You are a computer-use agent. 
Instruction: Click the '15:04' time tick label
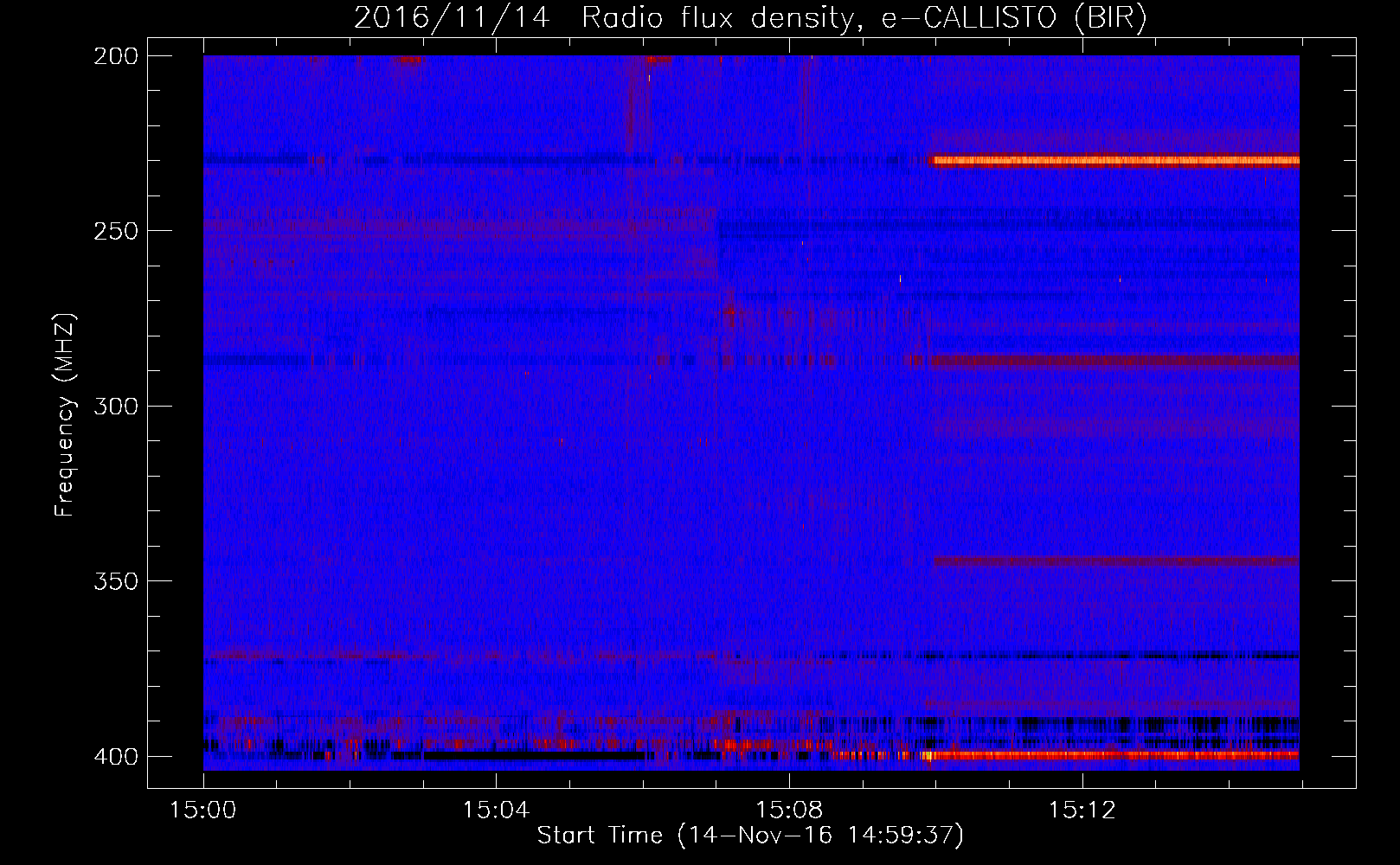496,811
